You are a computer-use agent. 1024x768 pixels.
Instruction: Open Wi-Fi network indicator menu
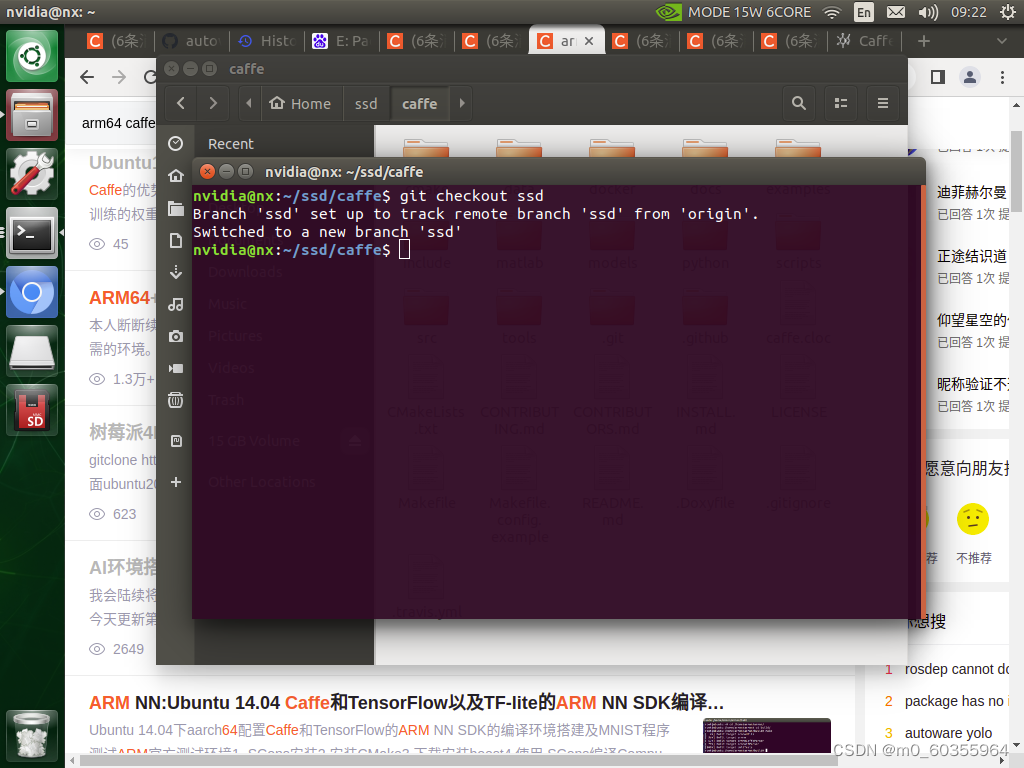click(832, 12)
